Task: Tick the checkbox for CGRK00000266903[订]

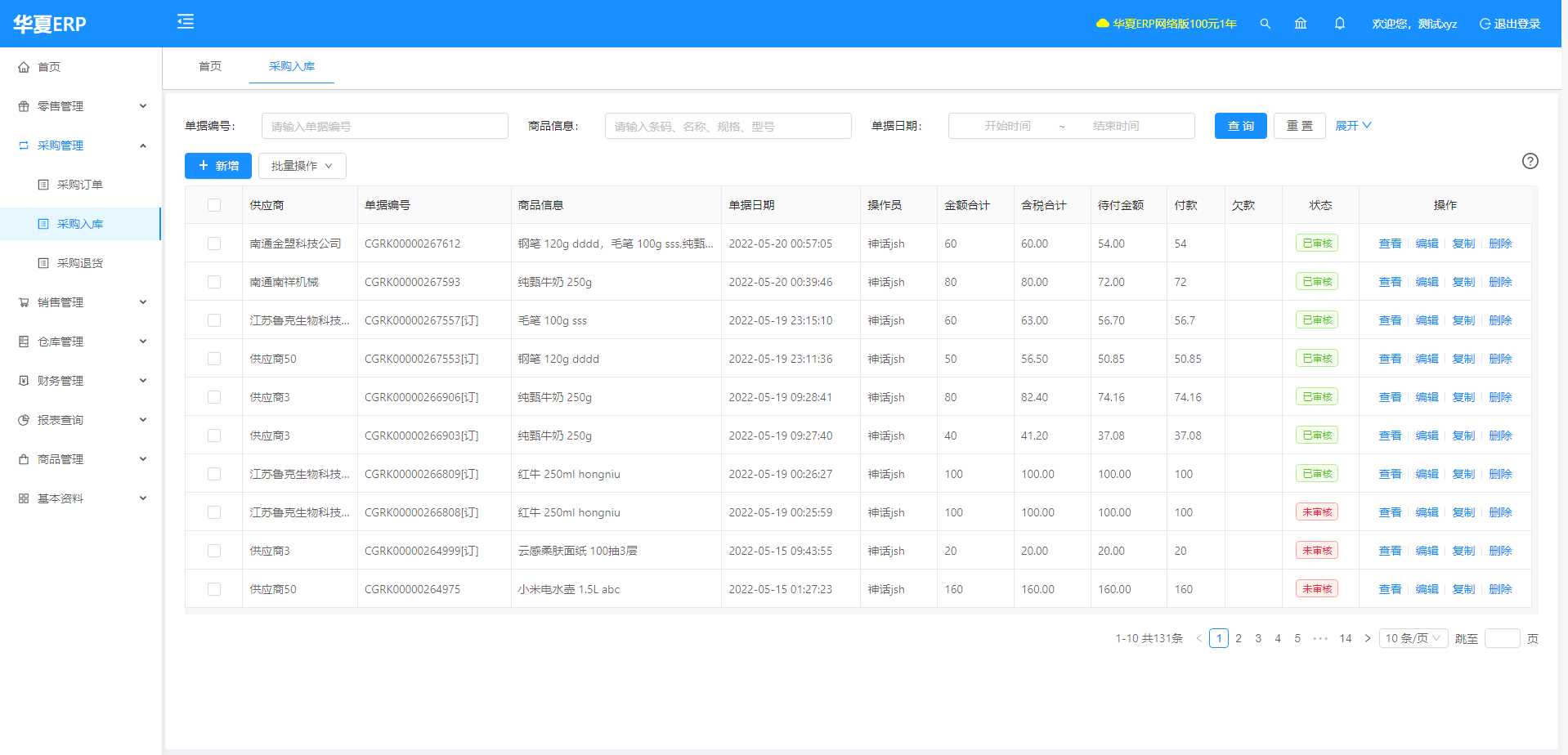Action: pos(214,436)
